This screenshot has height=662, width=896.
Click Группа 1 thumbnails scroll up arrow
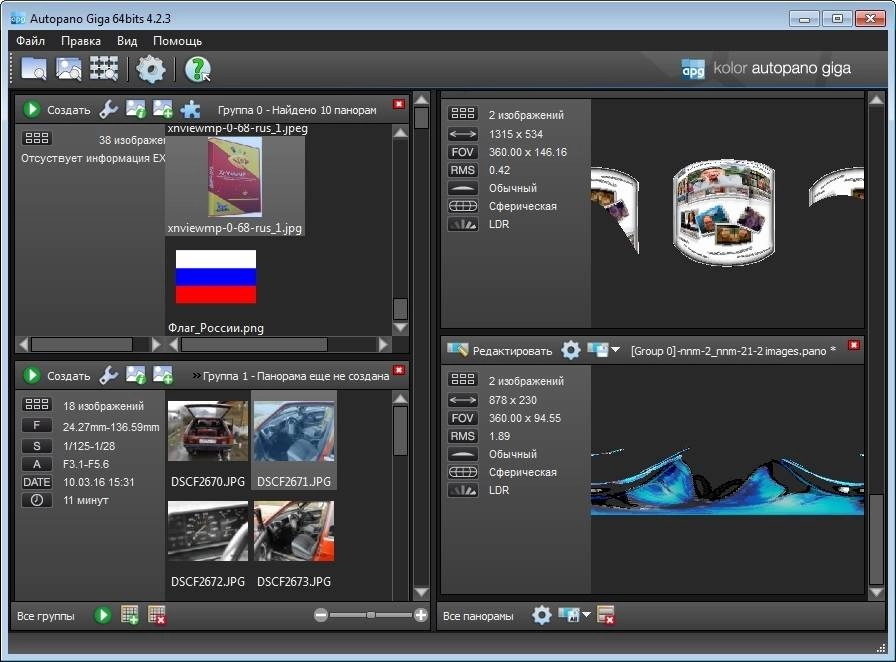pyautogui.click(x=401, y=398)
